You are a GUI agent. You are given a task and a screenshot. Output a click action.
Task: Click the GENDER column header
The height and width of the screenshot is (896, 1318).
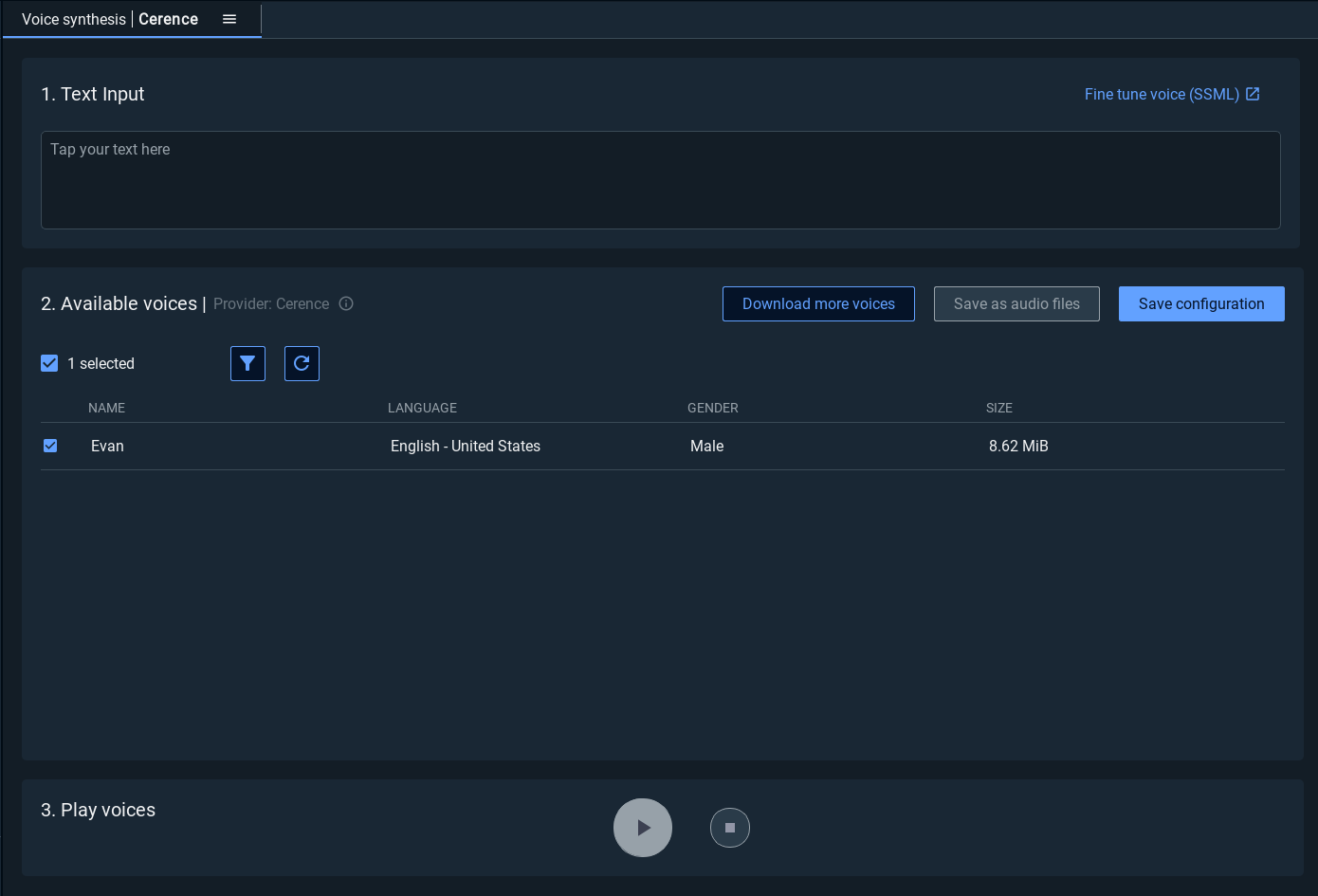tap(713, 408)
